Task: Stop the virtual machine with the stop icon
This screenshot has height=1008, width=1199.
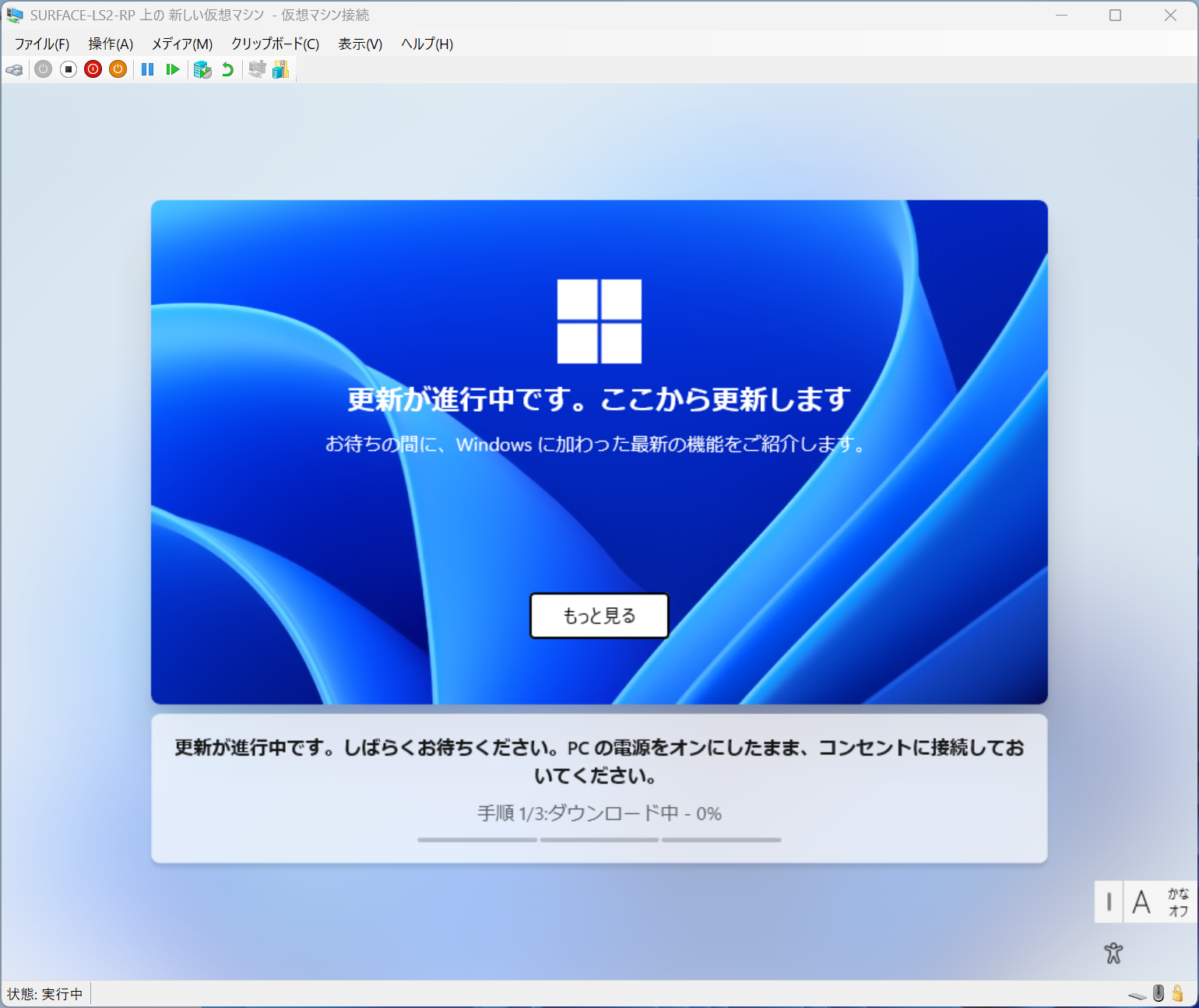Action: 67,69
